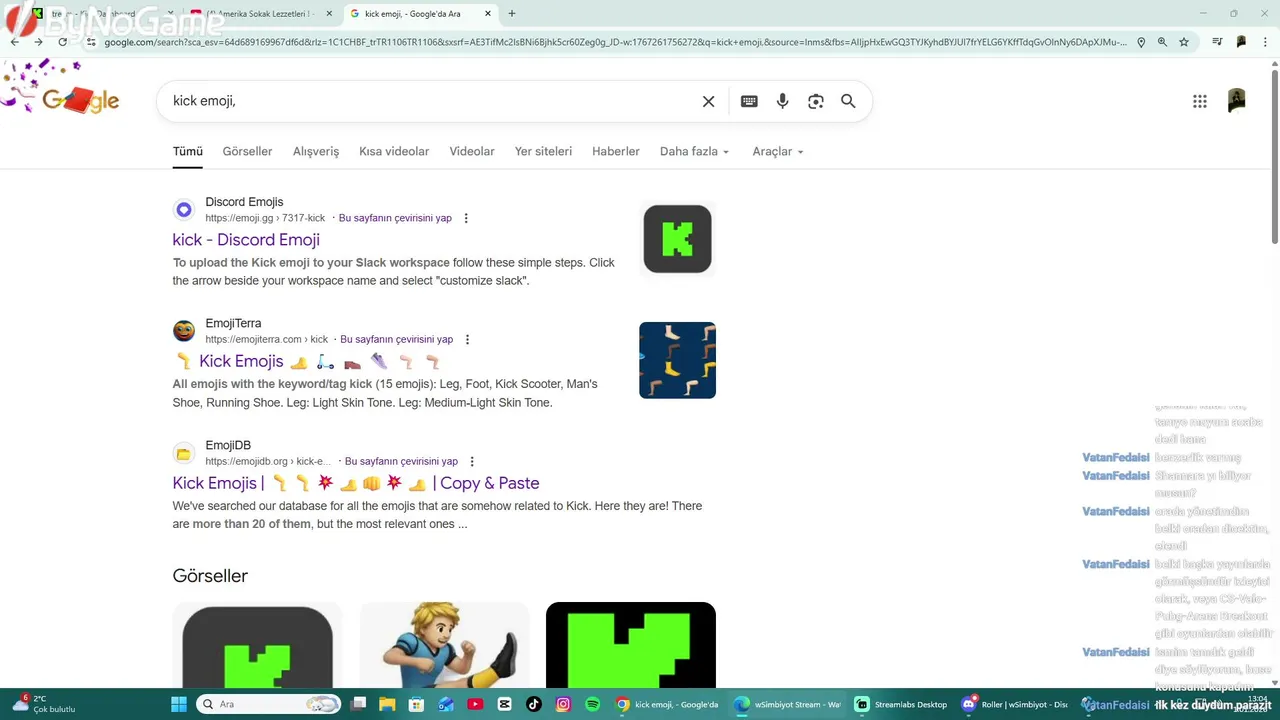Select the 'Tümü' results tab
This screenshot has height=720, width=1280.
(x=187, y=151)
